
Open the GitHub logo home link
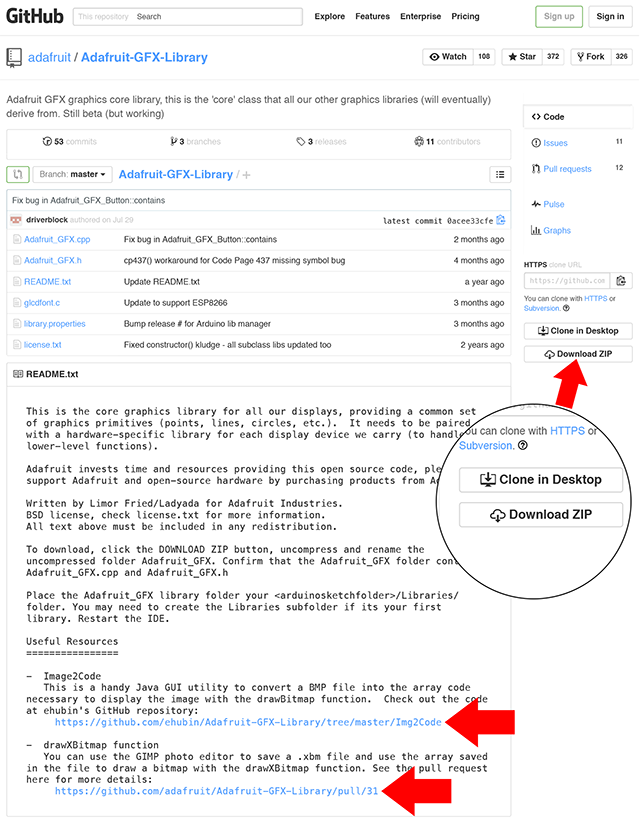[35, 16]
